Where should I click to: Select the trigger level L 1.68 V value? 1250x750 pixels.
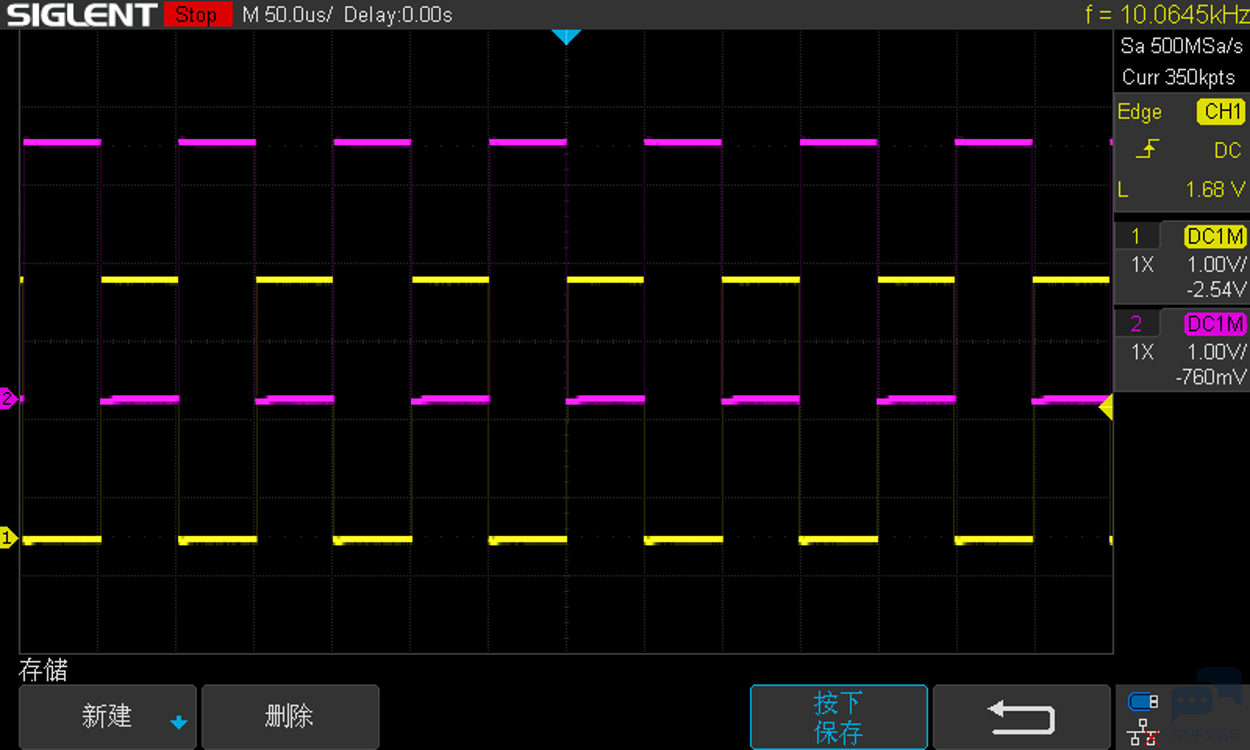click(1181, 189)
